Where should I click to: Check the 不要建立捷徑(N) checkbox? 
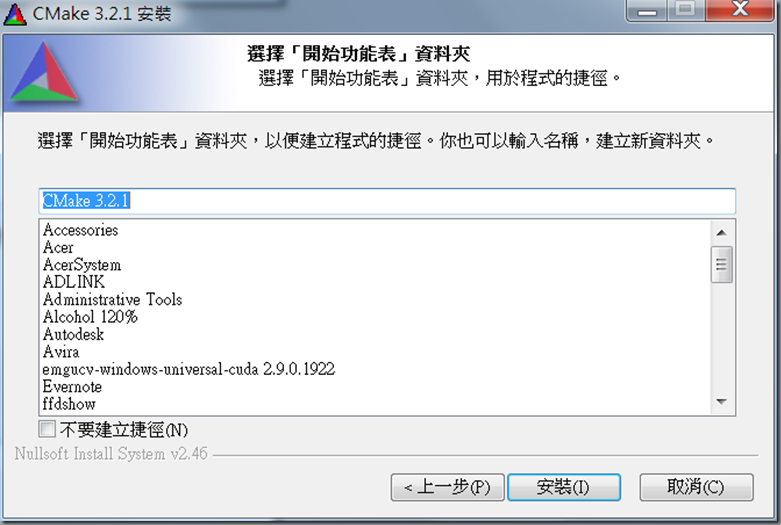click(x=47, y=429)
